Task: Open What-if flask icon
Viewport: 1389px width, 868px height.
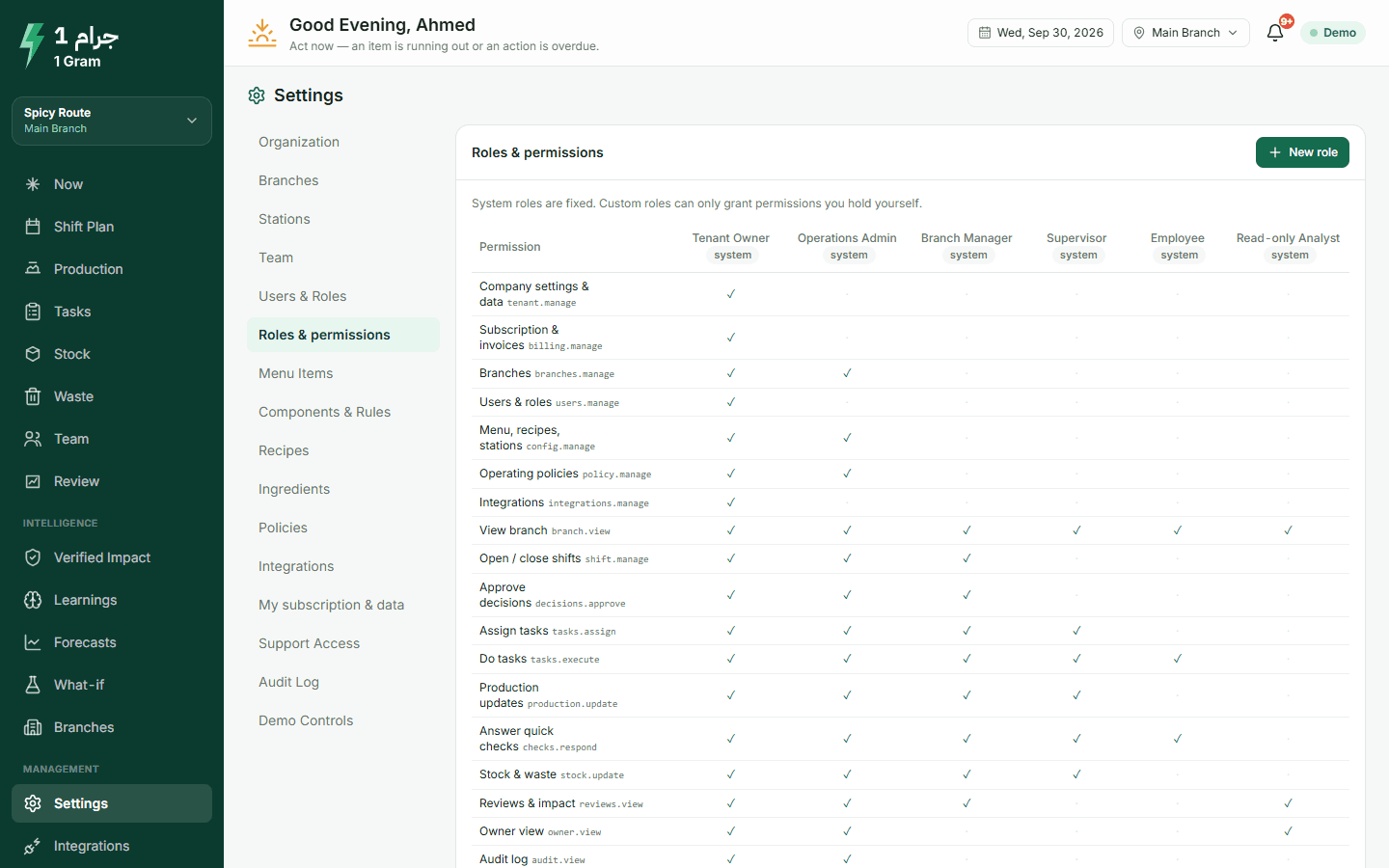Action: [x=33, y=685]
